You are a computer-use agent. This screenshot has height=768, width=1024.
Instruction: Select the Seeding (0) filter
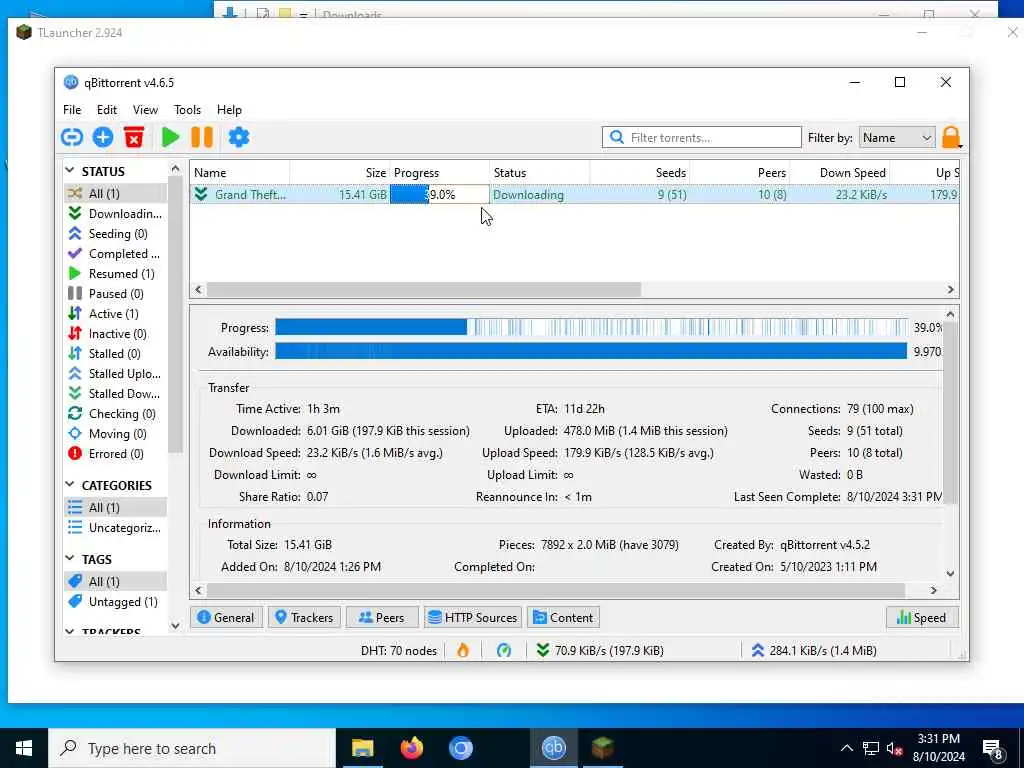pyautogui.click(x=116, y=234)
